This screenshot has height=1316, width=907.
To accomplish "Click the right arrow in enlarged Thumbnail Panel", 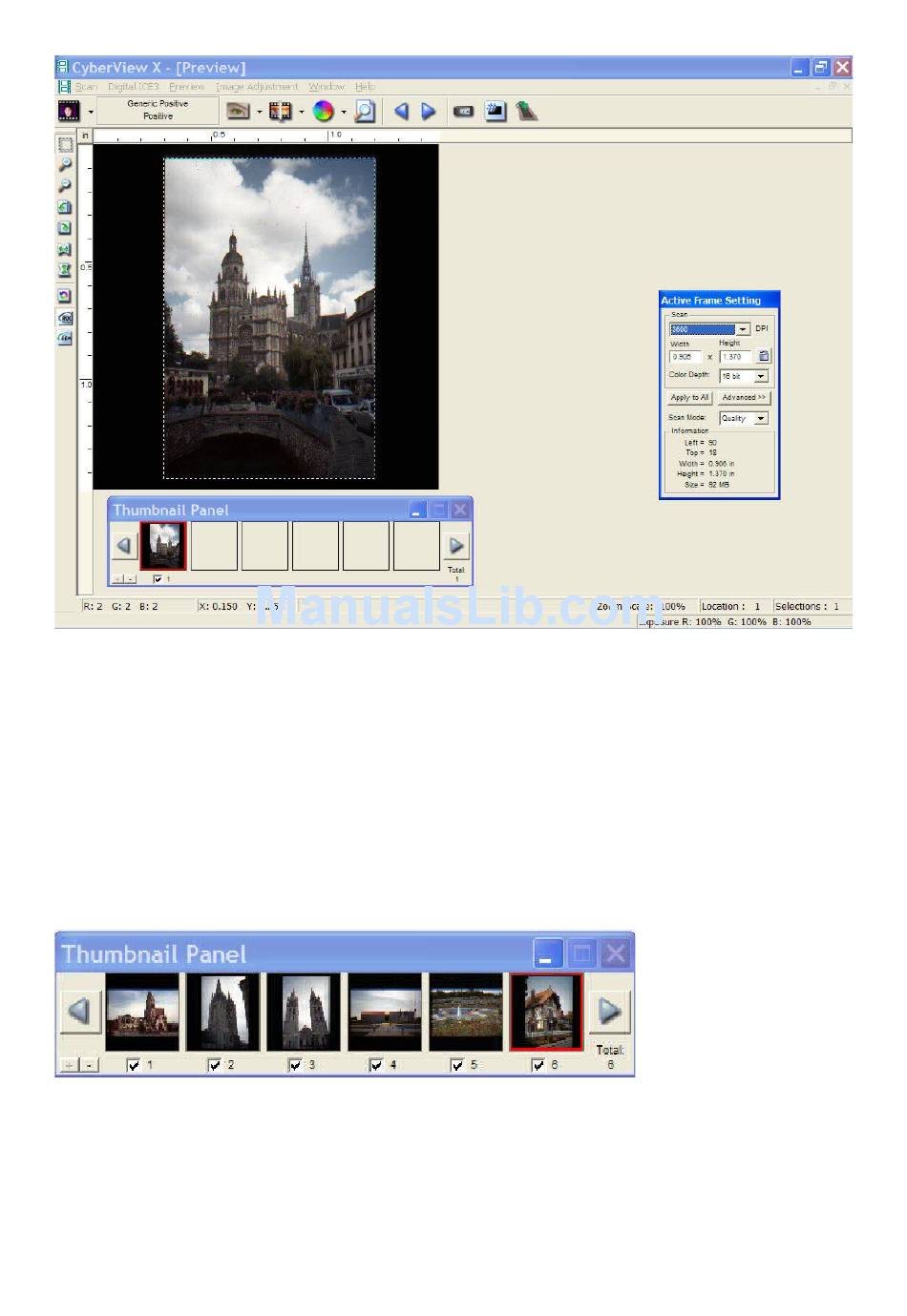I will point(609,1011).
